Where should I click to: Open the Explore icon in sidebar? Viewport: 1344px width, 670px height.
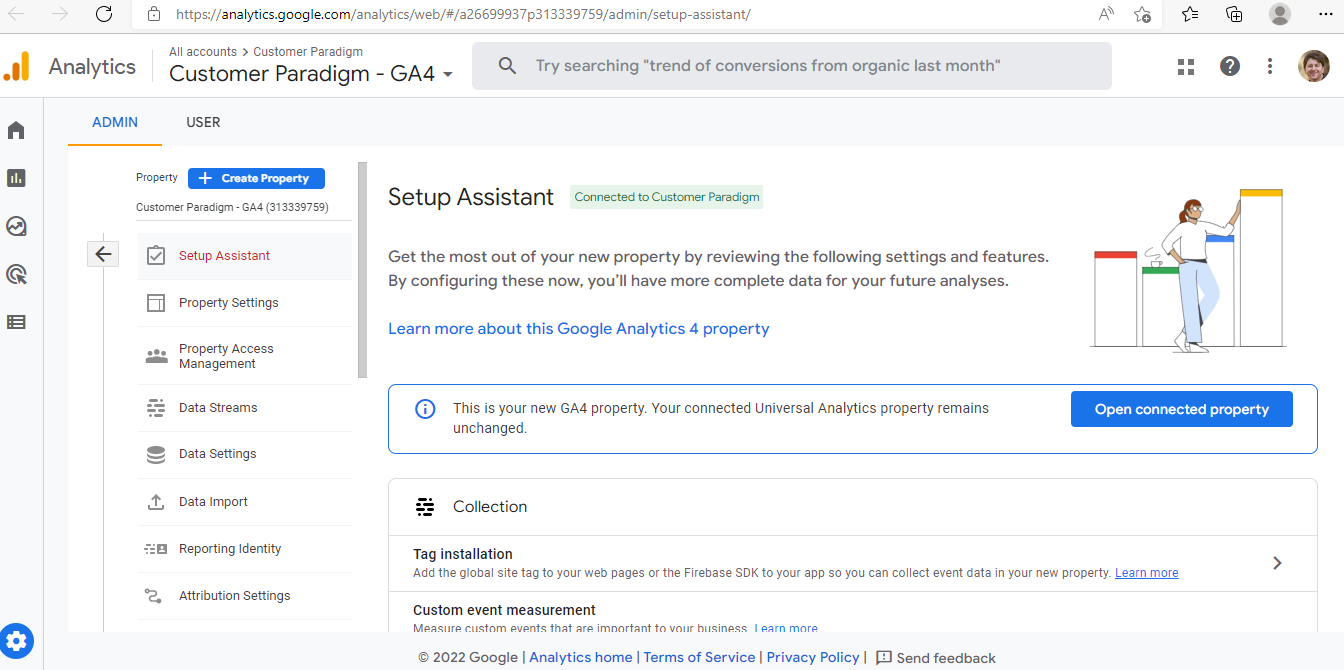(x=16, y=226)
